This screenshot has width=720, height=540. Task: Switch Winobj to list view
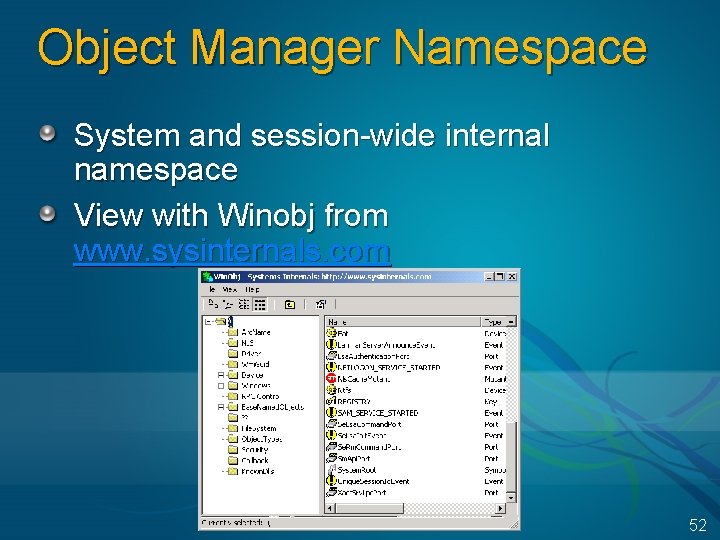(x=244, y=304)
